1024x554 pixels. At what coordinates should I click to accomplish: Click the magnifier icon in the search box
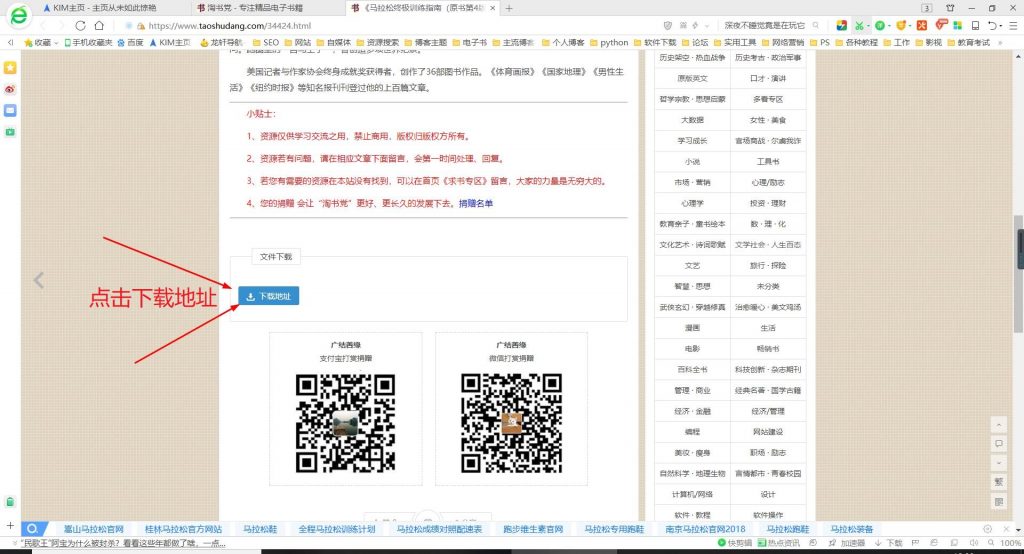[816, 25]
